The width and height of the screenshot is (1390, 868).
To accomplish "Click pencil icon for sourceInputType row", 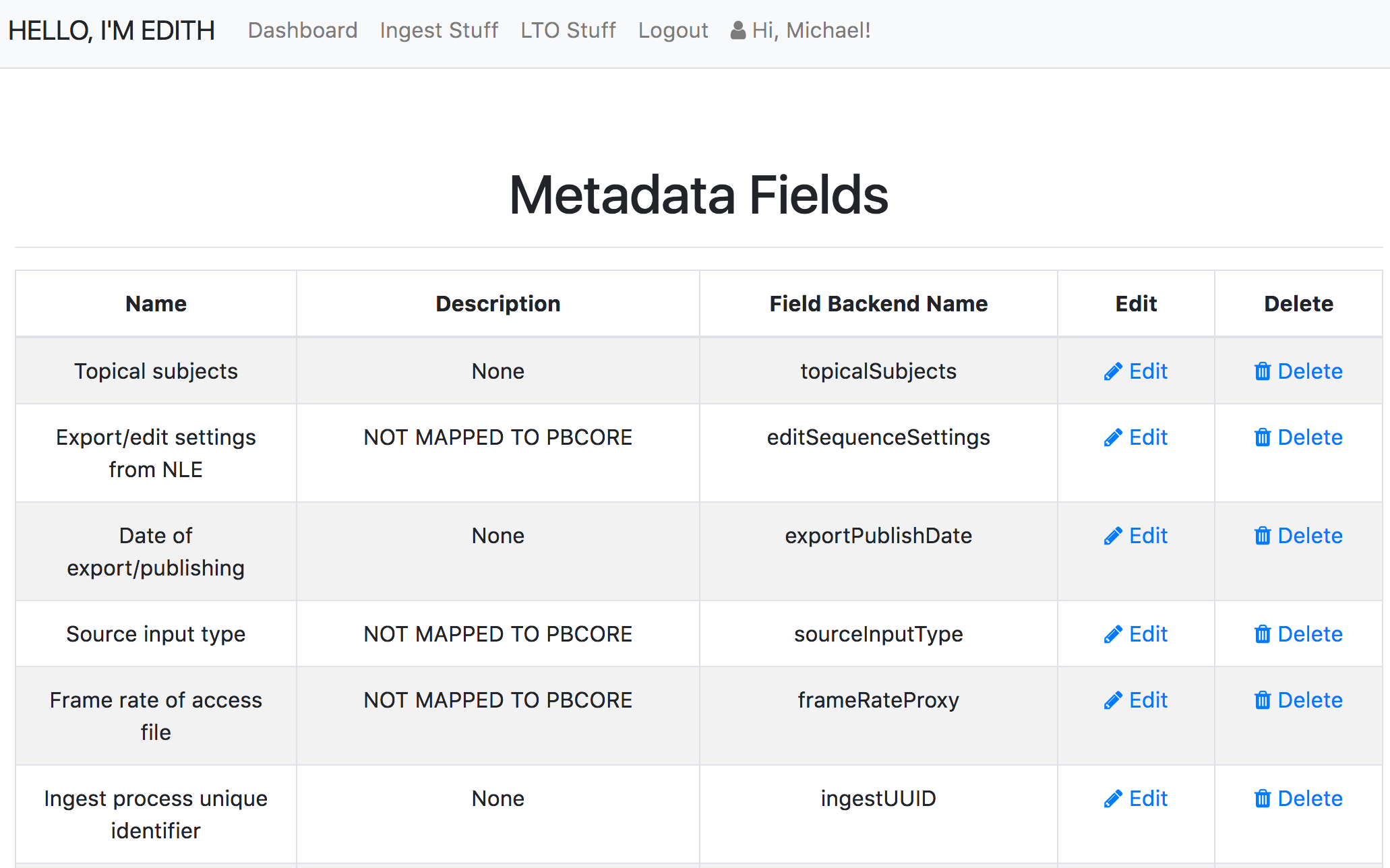I will click(x=1112, y=635).
